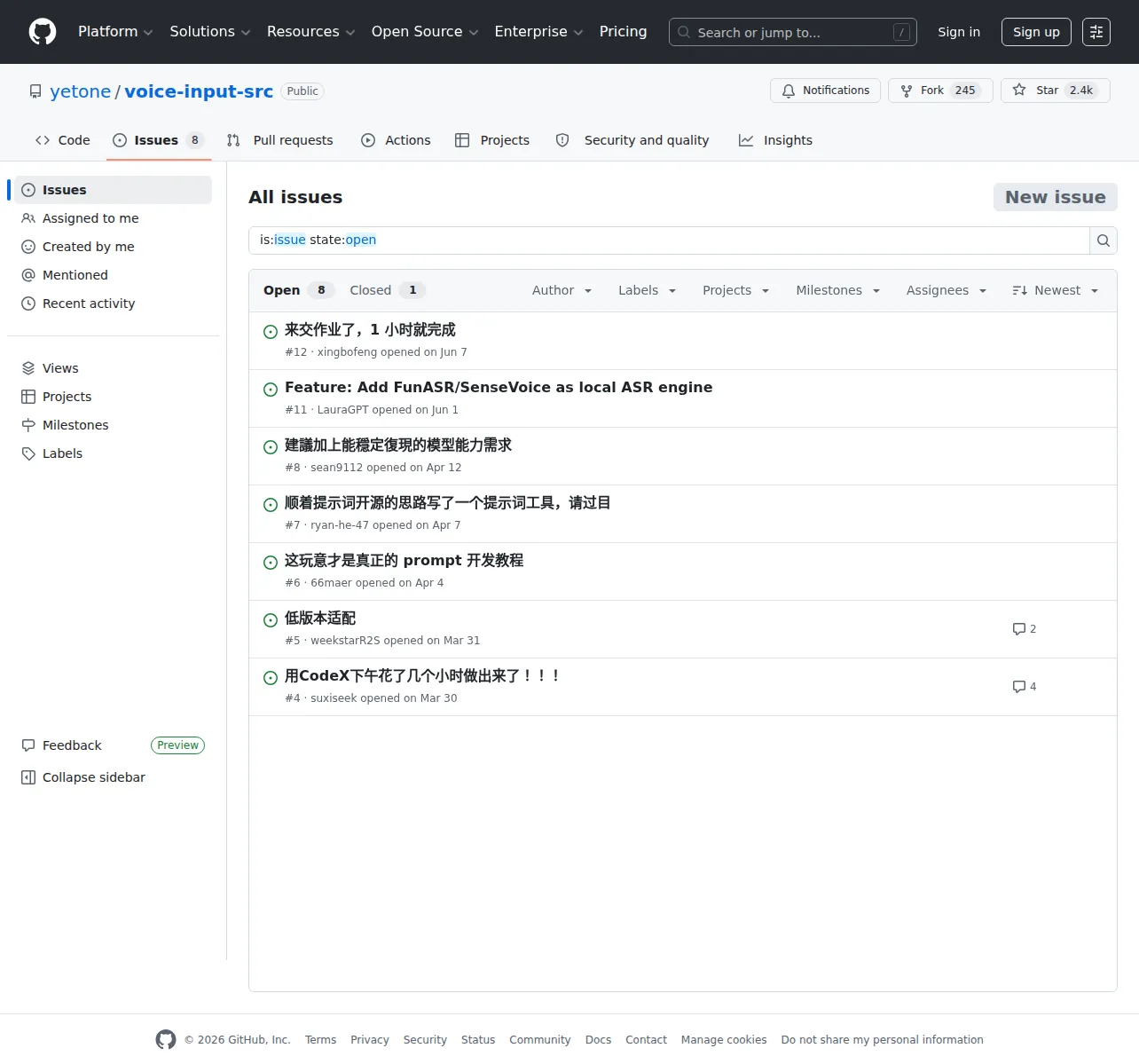The height and width of the screenshot is (1064, 1139).
Task: Click open-status icon of FunASR issue
Action: [x=271, y=390]
